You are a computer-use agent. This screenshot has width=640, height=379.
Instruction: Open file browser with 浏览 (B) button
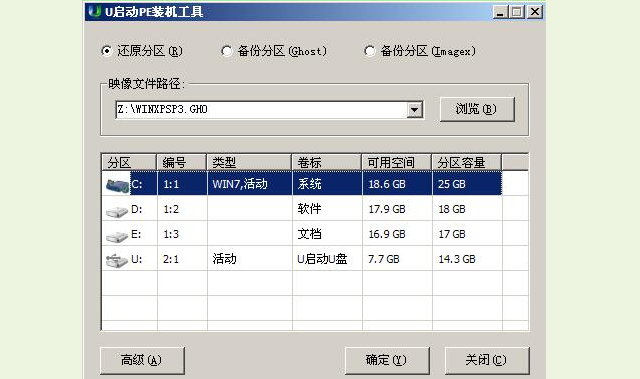(477, 109)
